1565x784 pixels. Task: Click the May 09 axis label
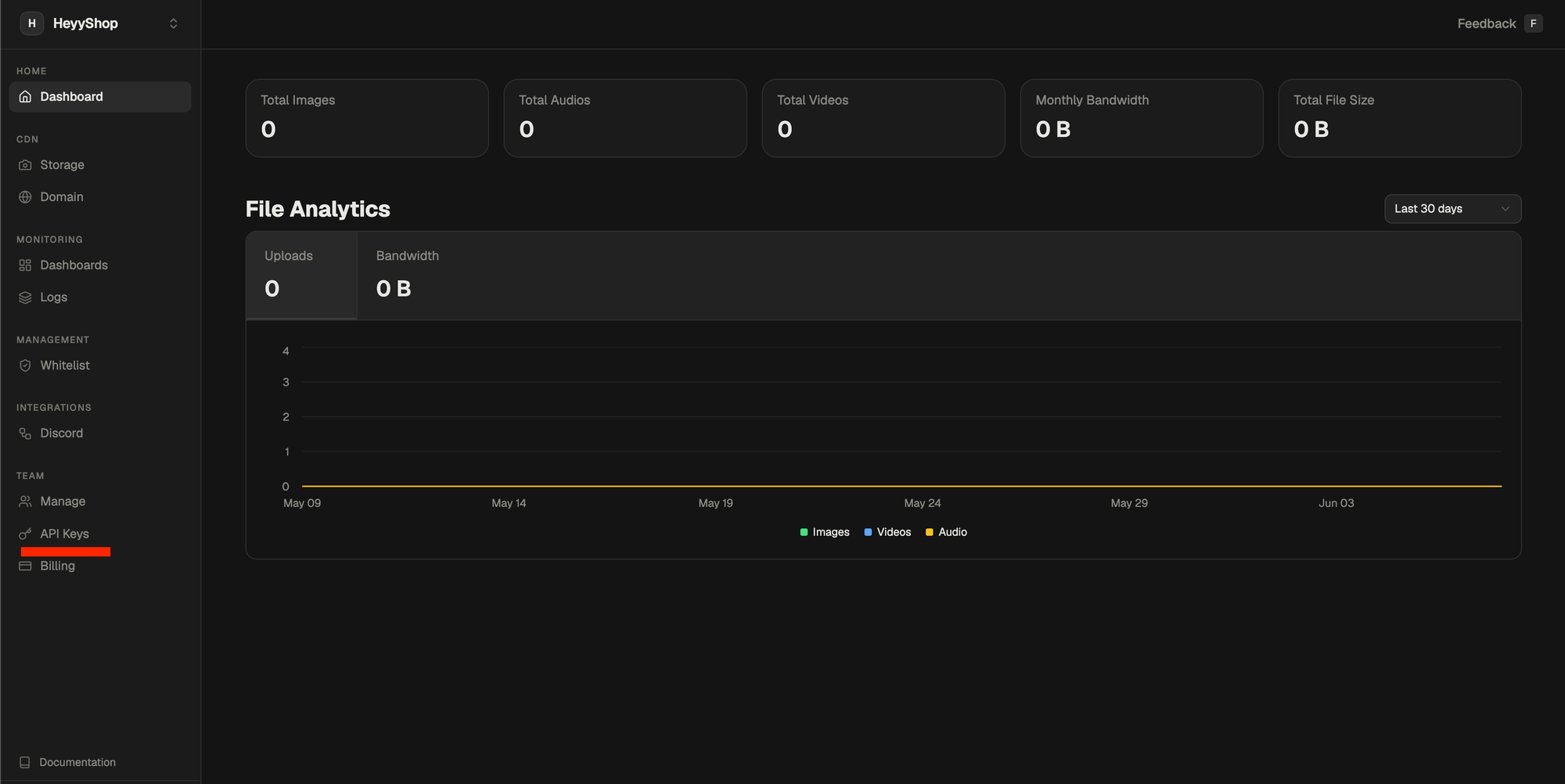(302, 503)
